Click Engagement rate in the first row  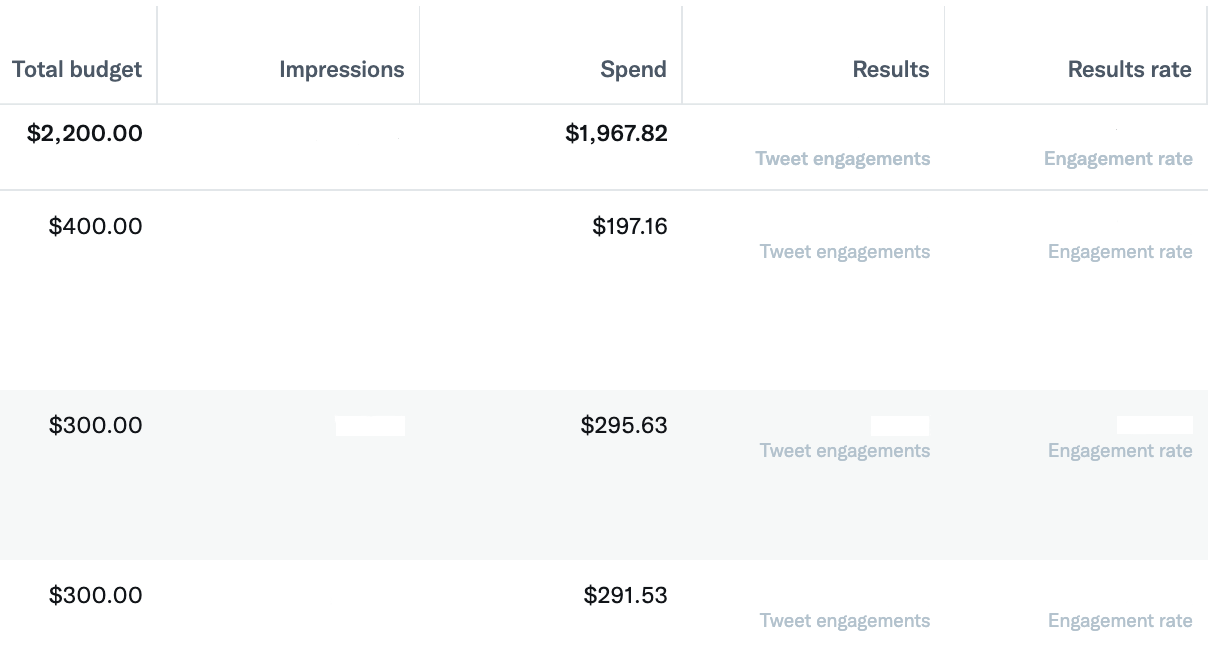point(1118,158)
